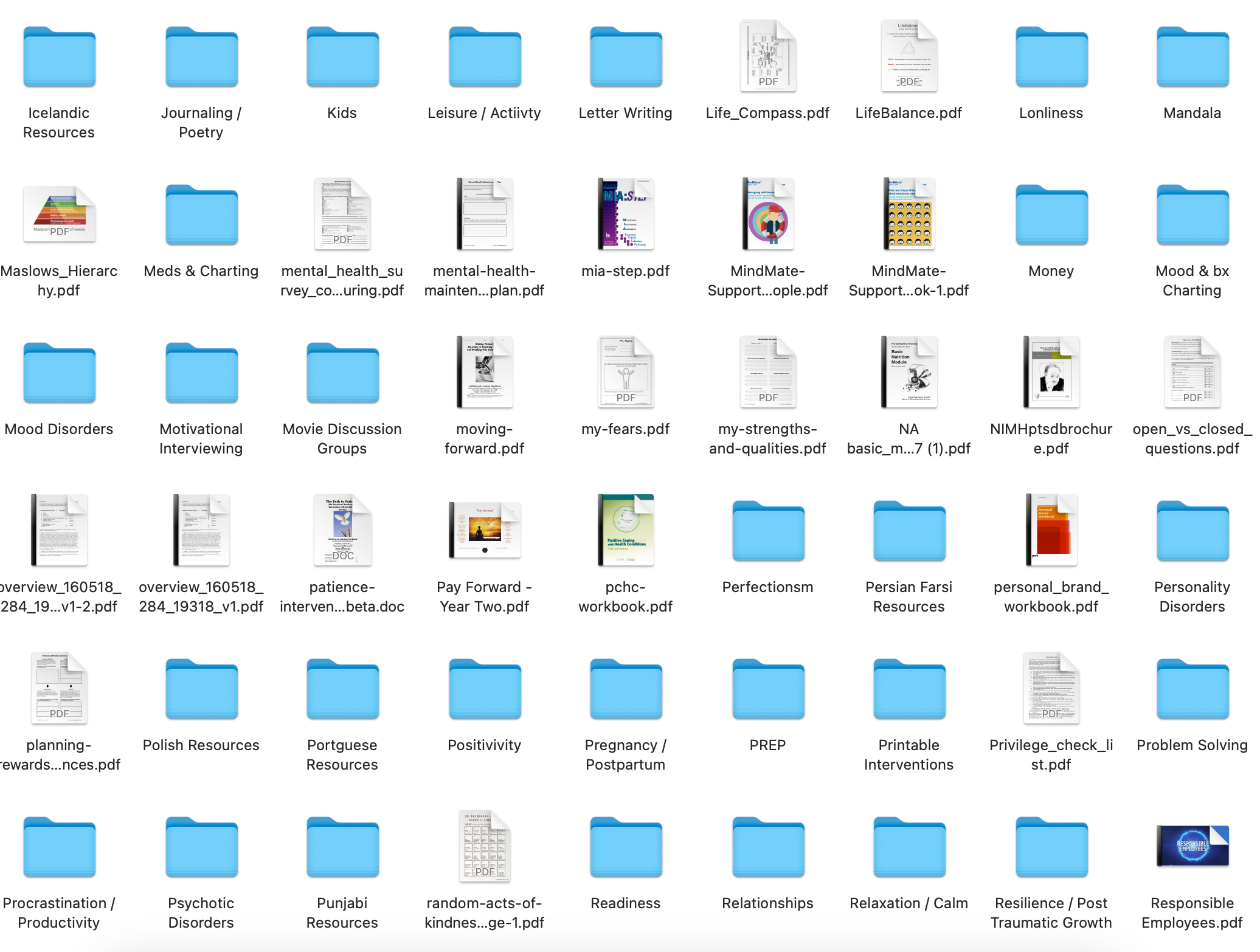This screenshot has width=1260, height=952.
Task: Select the Icelandic Resources folder
Action: pyautogui.click(x=59, y=57)
